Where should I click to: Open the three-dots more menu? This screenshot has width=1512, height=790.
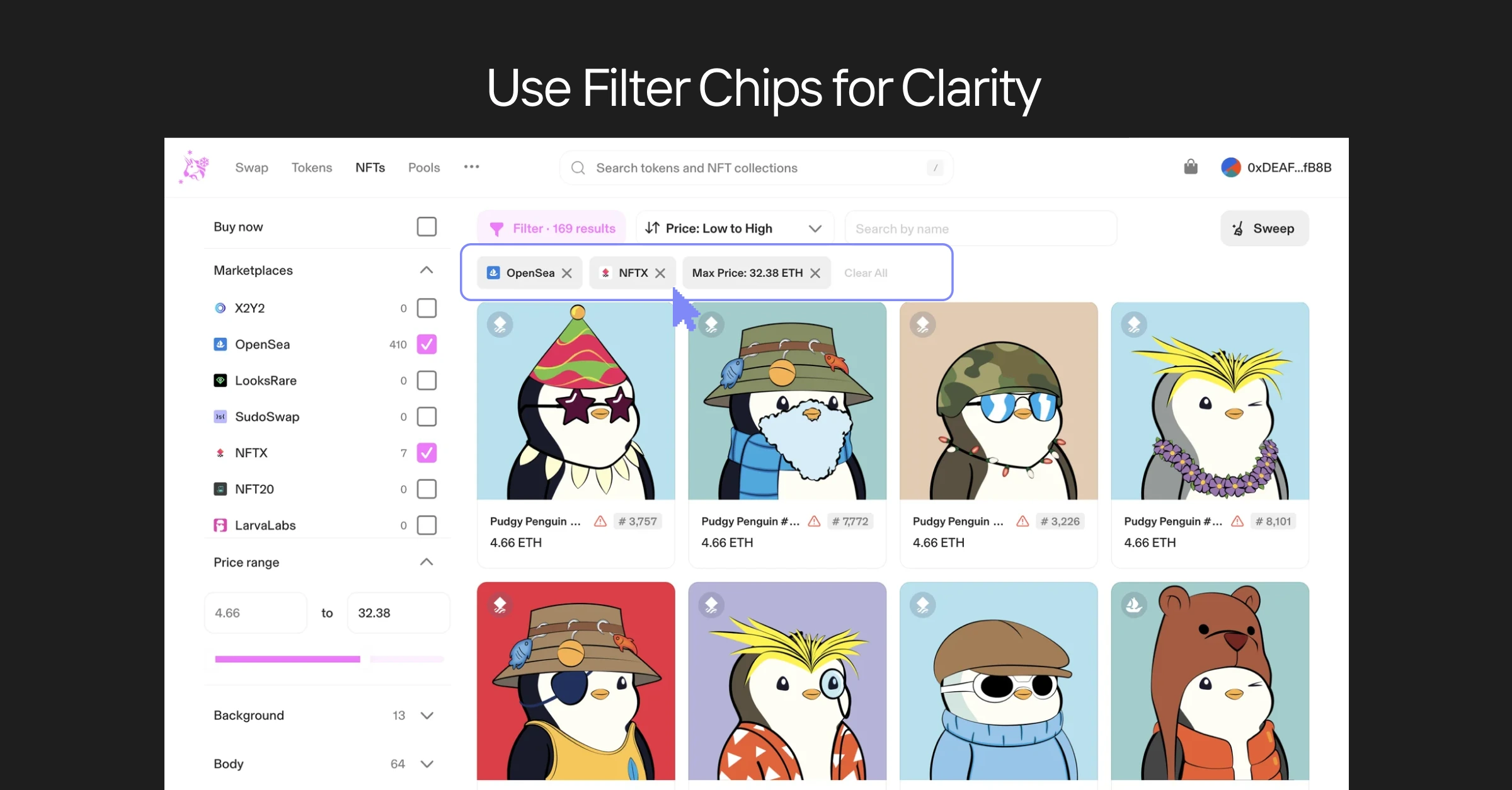pyautogui.click(x=471, y=167)
